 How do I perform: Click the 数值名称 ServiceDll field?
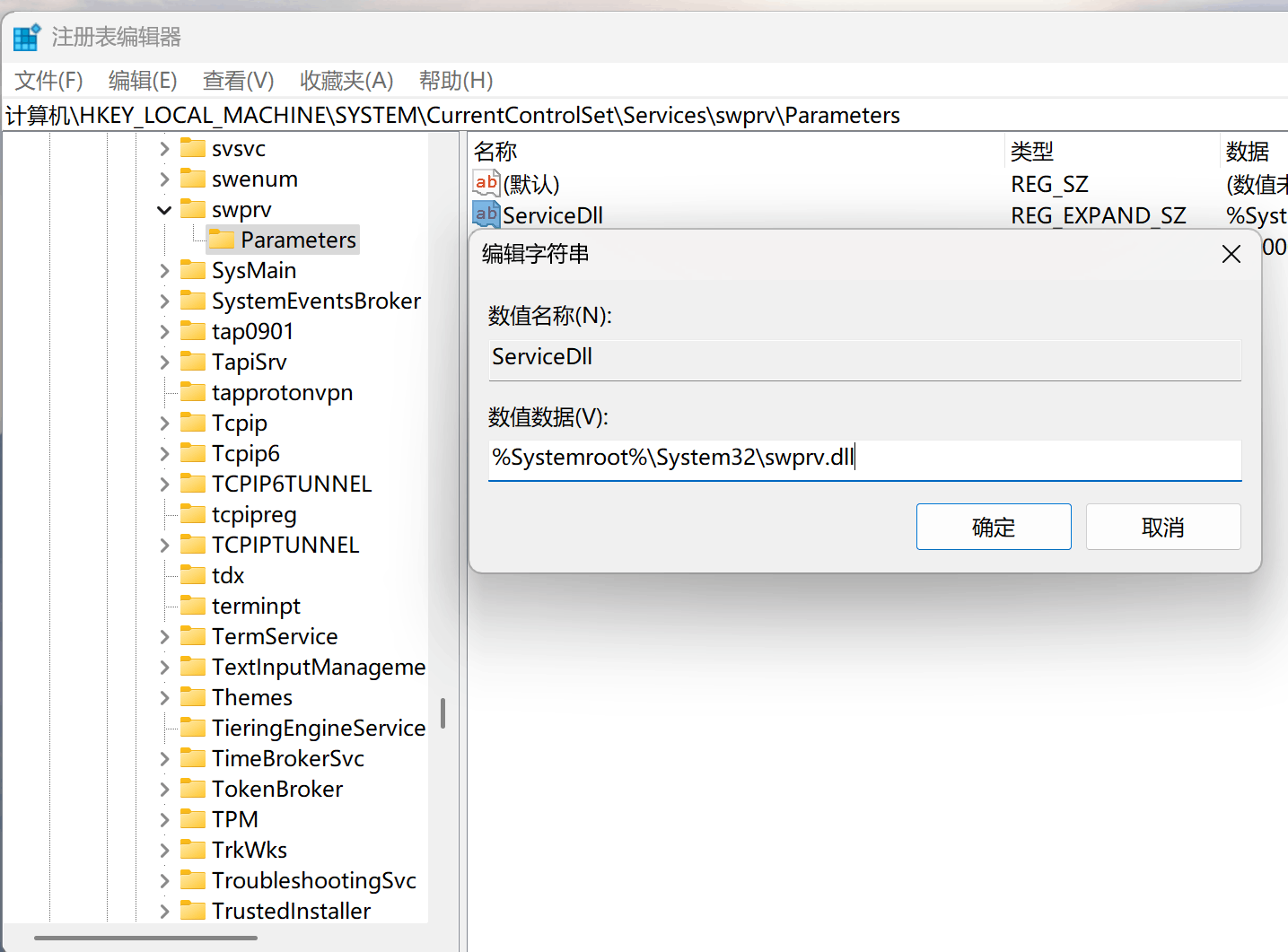pyautogui.click(x=864, y=358)
